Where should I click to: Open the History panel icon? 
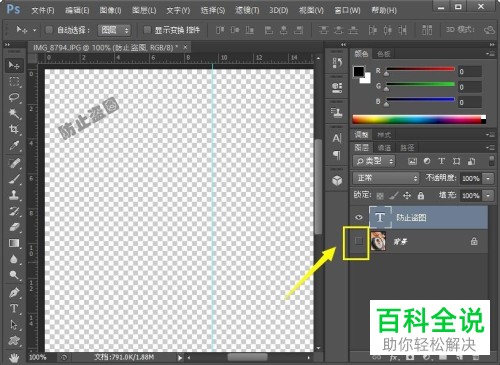coord(337,63)
